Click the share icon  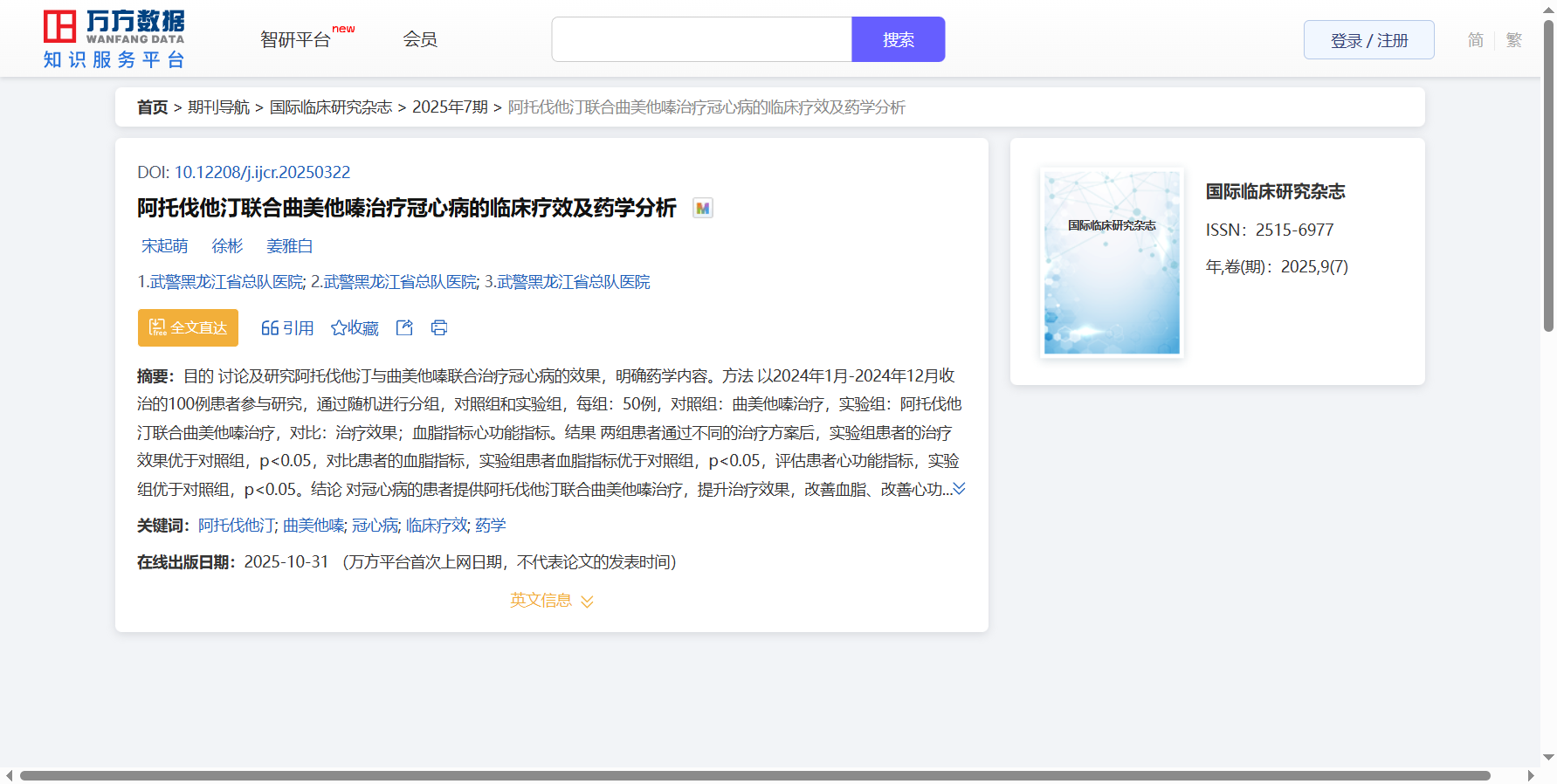[404, 327]
